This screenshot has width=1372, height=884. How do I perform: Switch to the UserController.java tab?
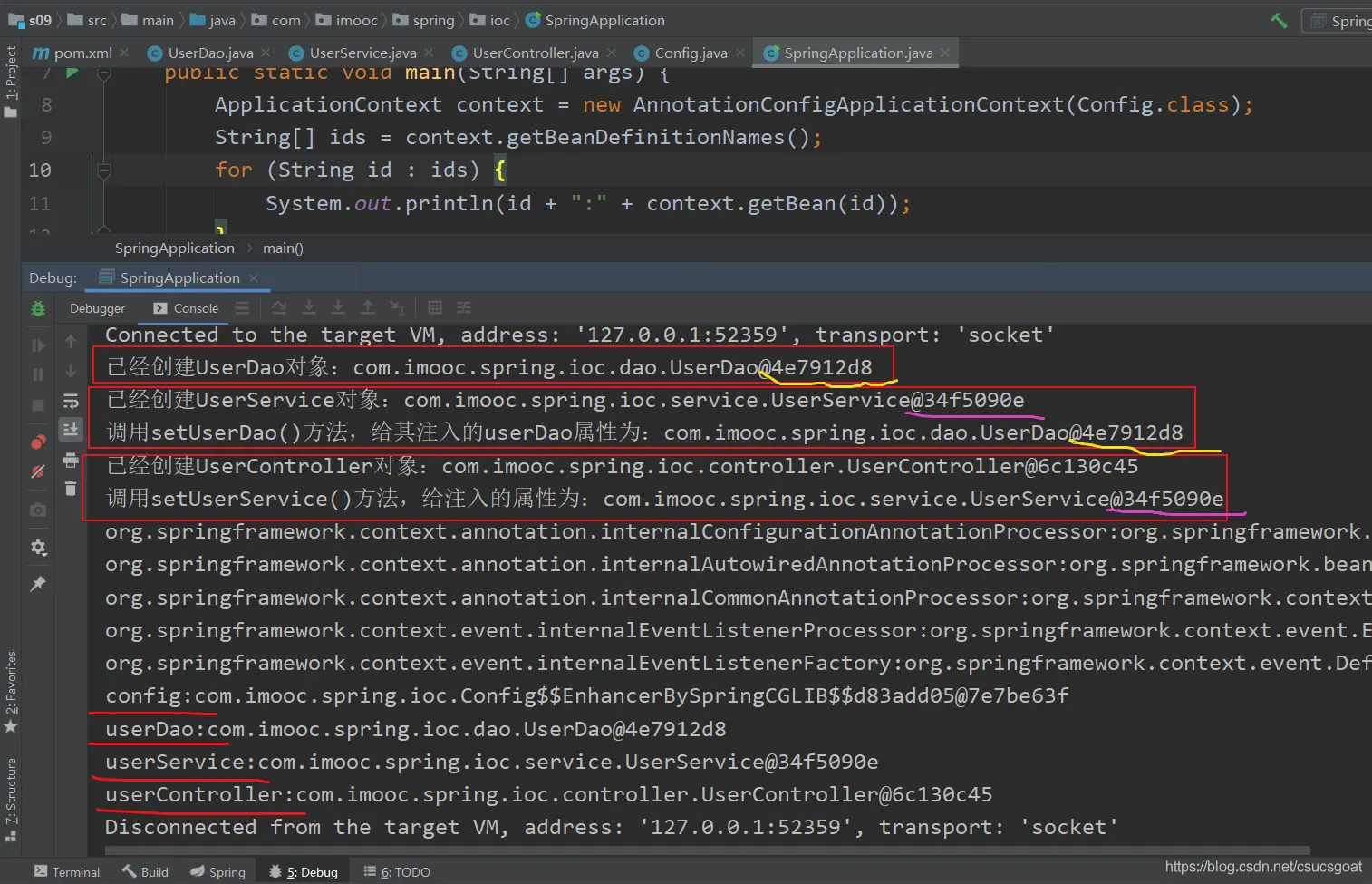click(535, 53)
